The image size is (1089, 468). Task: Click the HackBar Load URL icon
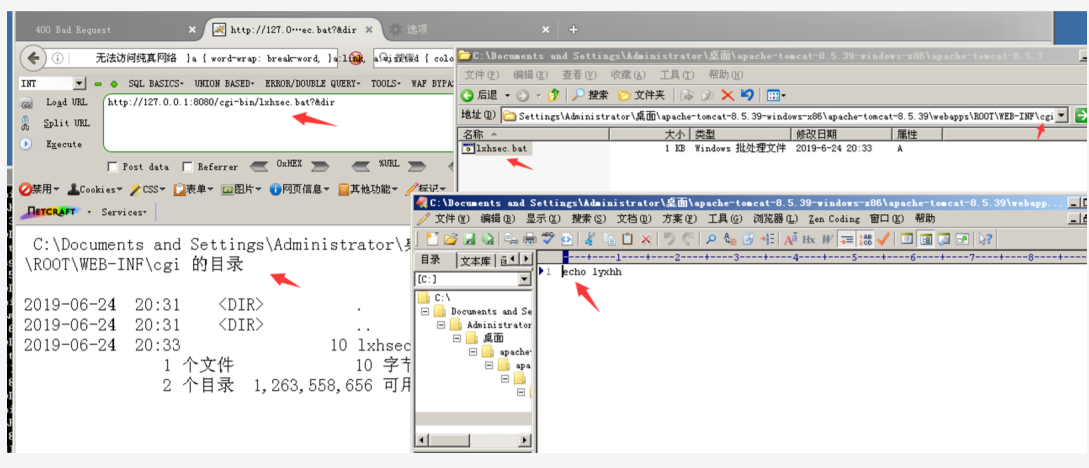(27, 103)
